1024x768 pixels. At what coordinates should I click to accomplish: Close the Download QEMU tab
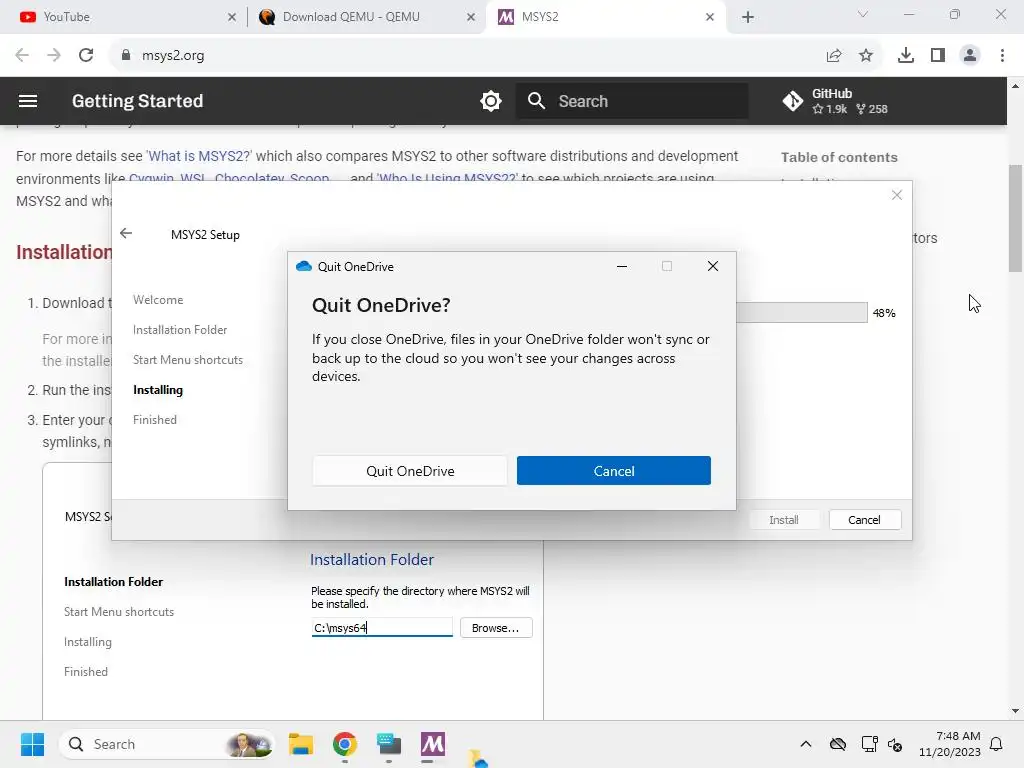tap(471, 17)
